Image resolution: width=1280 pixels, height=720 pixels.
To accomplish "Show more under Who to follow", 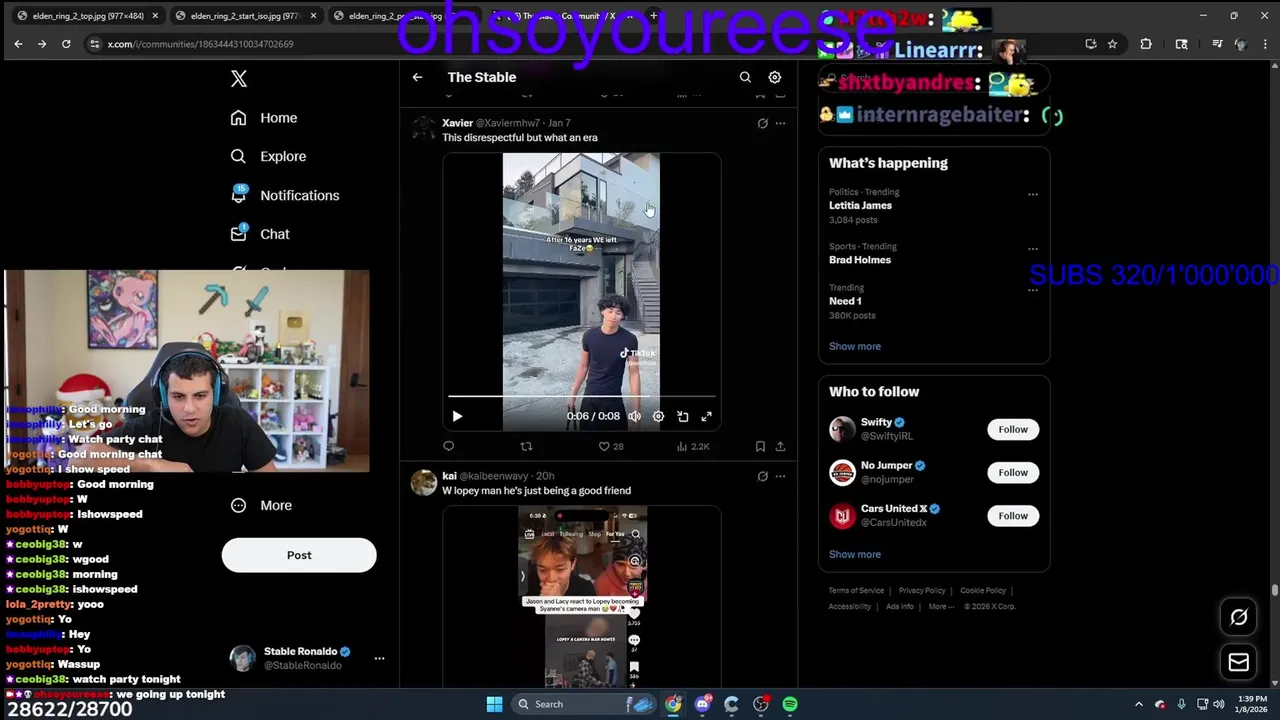I will pos(855,554).
